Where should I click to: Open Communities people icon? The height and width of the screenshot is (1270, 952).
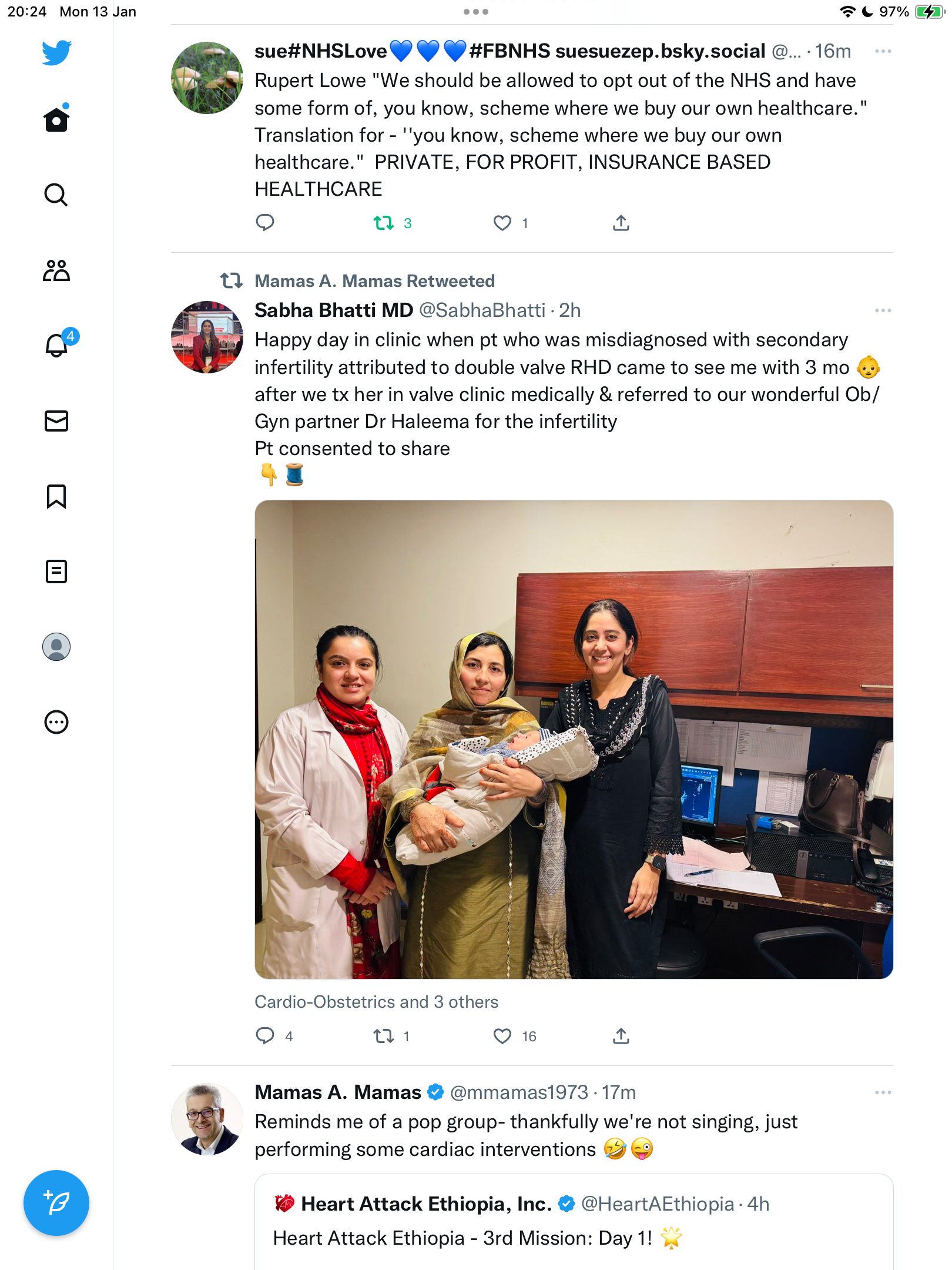pos(56,270)
